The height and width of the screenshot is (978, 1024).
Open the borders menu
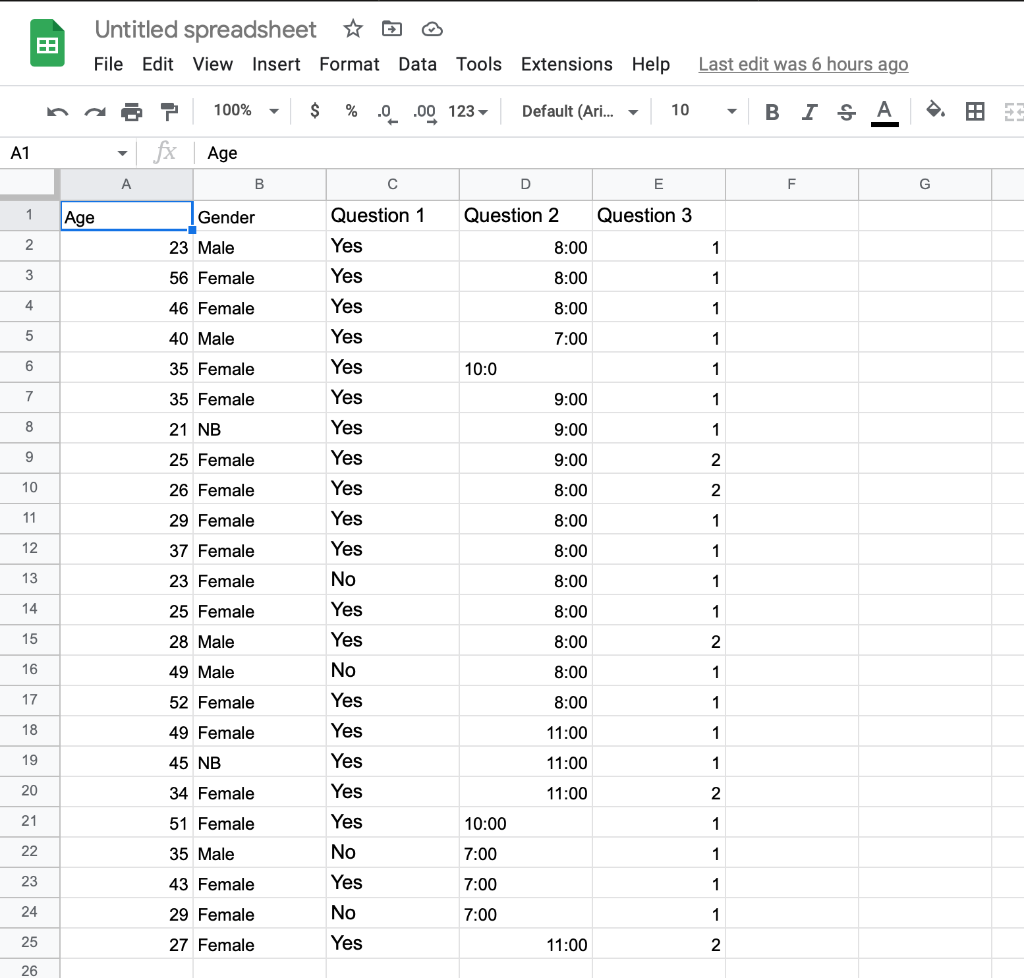975,112
